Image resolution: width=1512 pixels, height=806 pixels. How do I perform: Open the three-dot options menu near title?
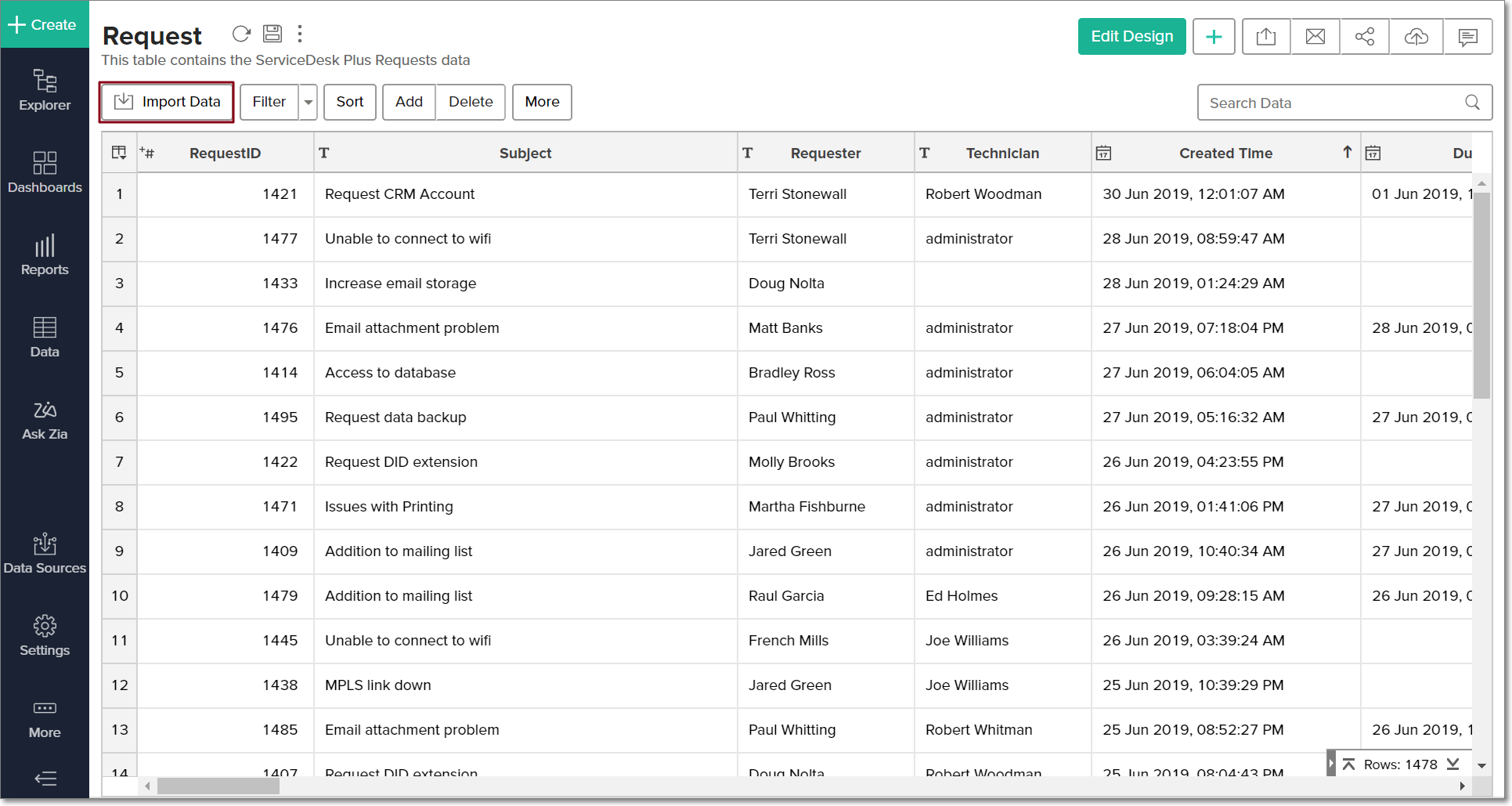(x=300, y=34)
